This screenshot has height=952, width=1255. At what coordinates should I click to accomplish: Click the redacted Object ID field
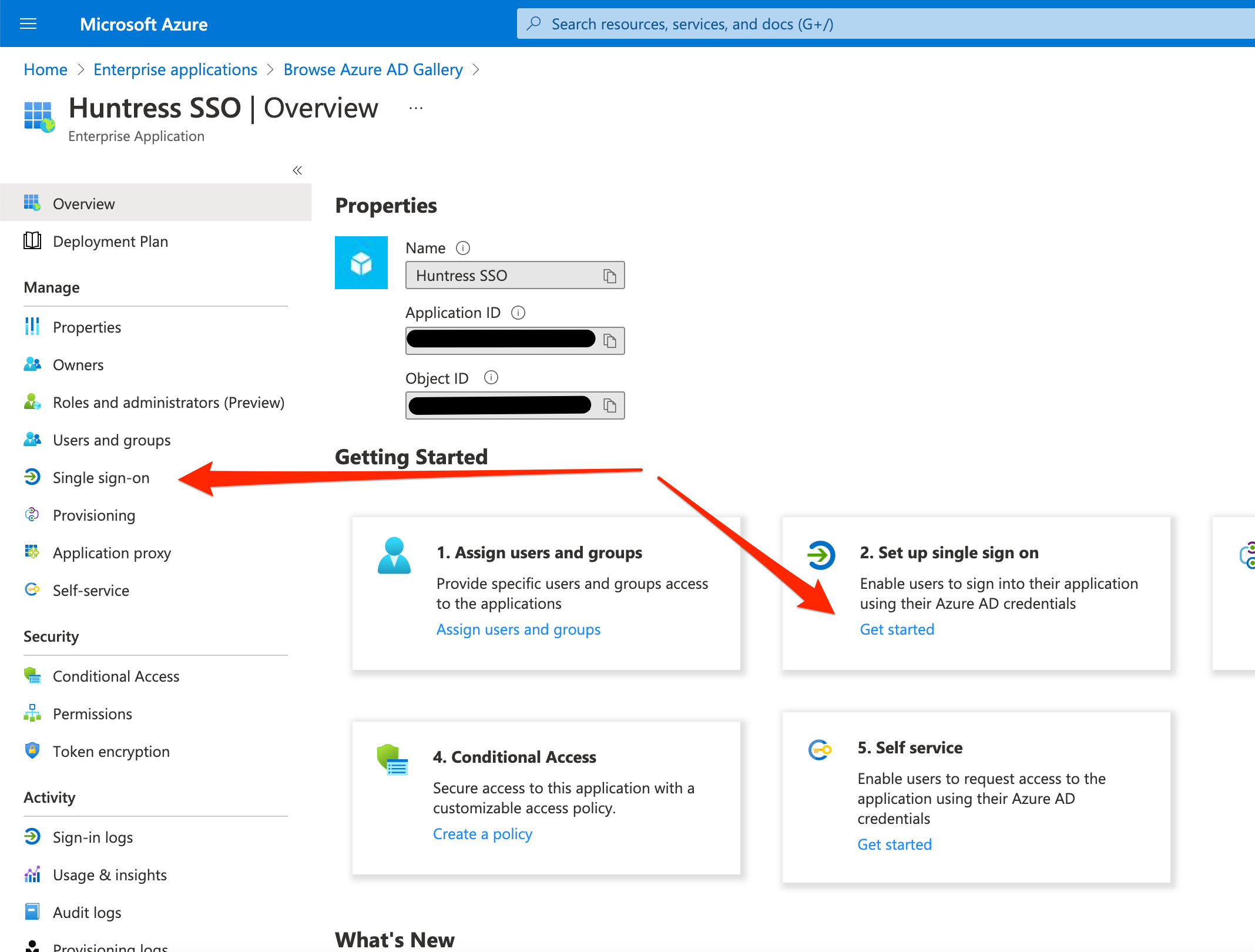tap(515, 405)
